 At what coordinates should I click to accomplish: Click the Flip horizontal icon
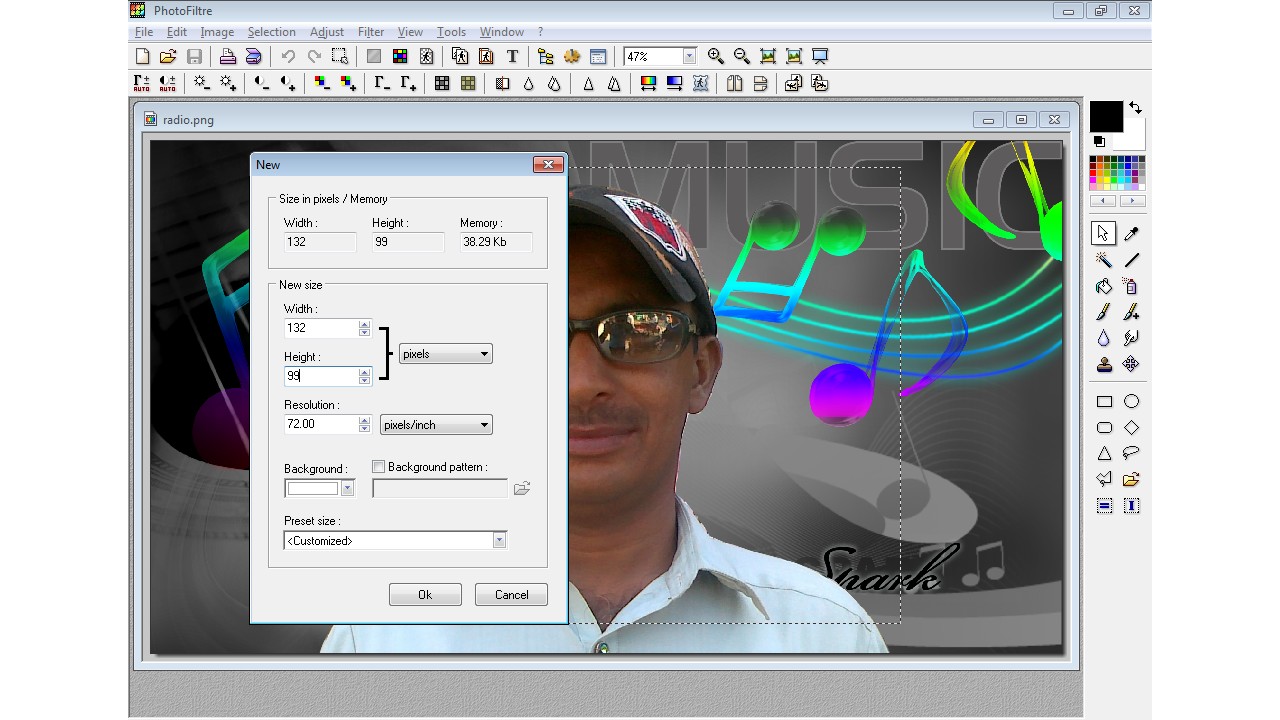point(734,83)
